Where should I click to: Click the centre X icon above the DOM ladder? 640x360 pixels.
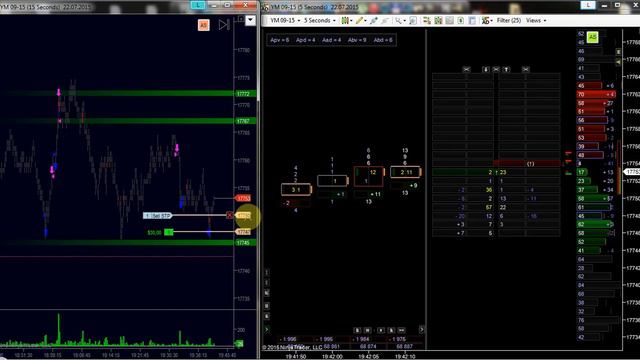pos(496,70)
